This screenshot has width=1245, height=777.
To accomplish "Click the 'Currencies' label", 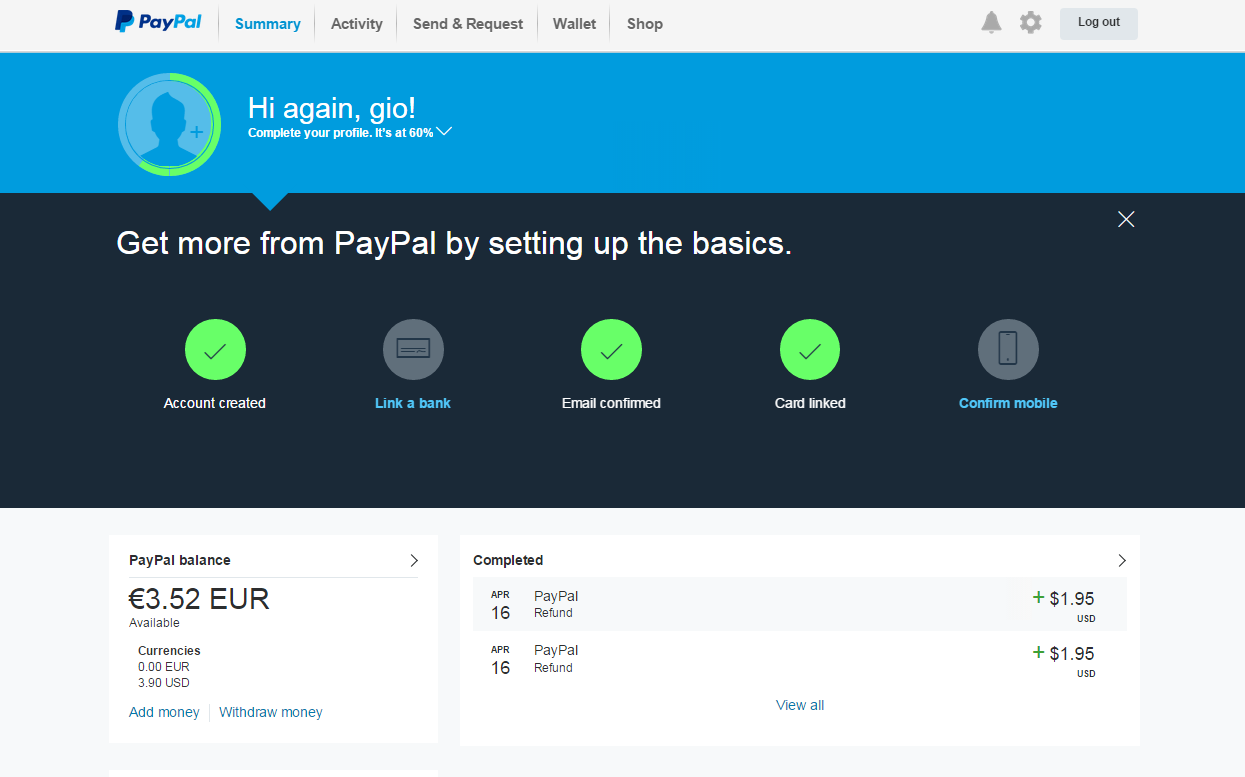I will (169, 650).
